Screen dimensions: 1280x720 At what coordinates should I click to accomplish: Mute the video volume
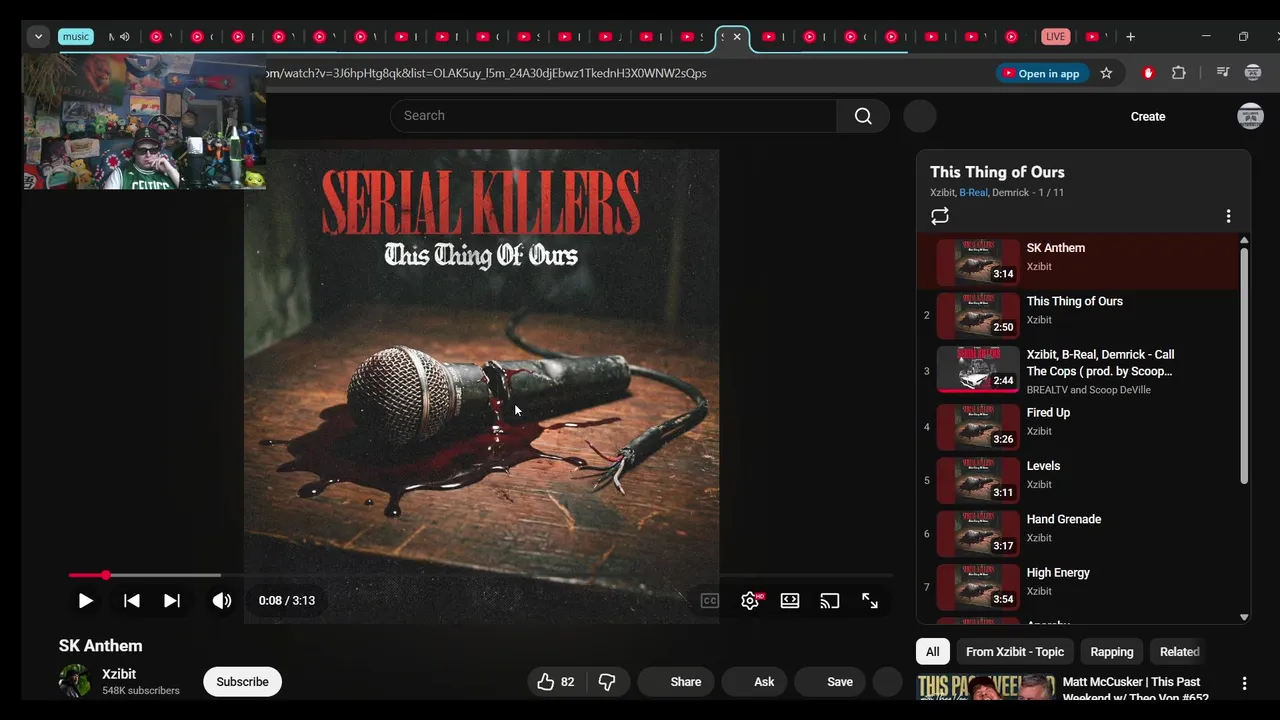[222, 601]
